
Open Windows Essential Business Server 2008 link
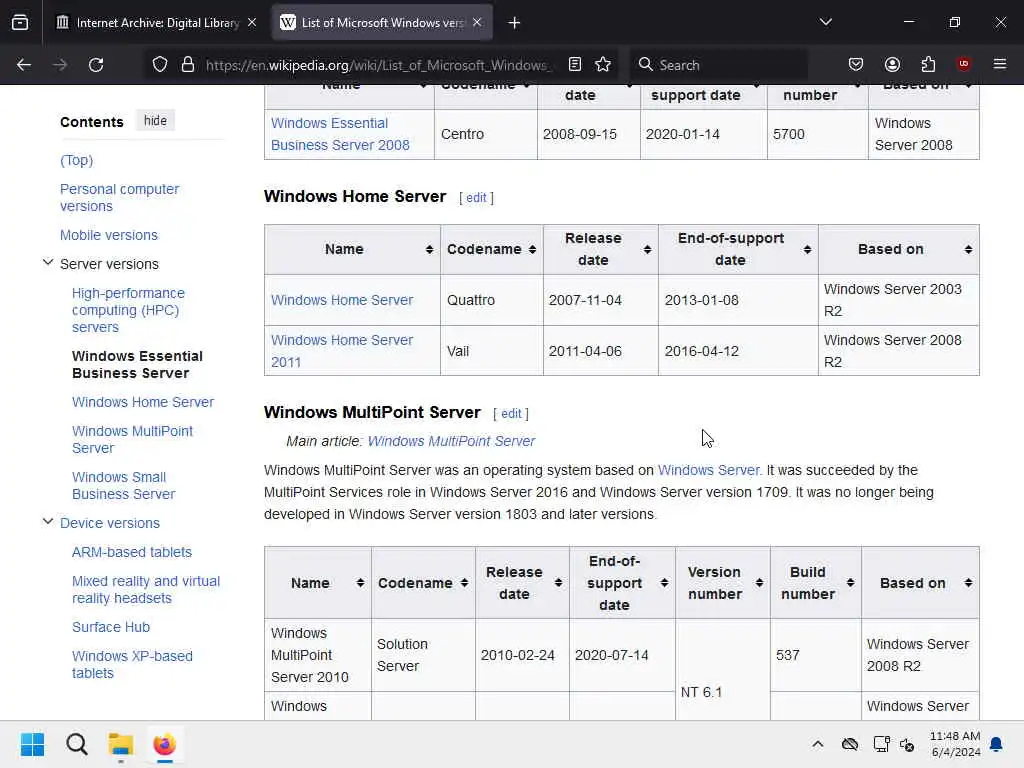tap(340, 134)
